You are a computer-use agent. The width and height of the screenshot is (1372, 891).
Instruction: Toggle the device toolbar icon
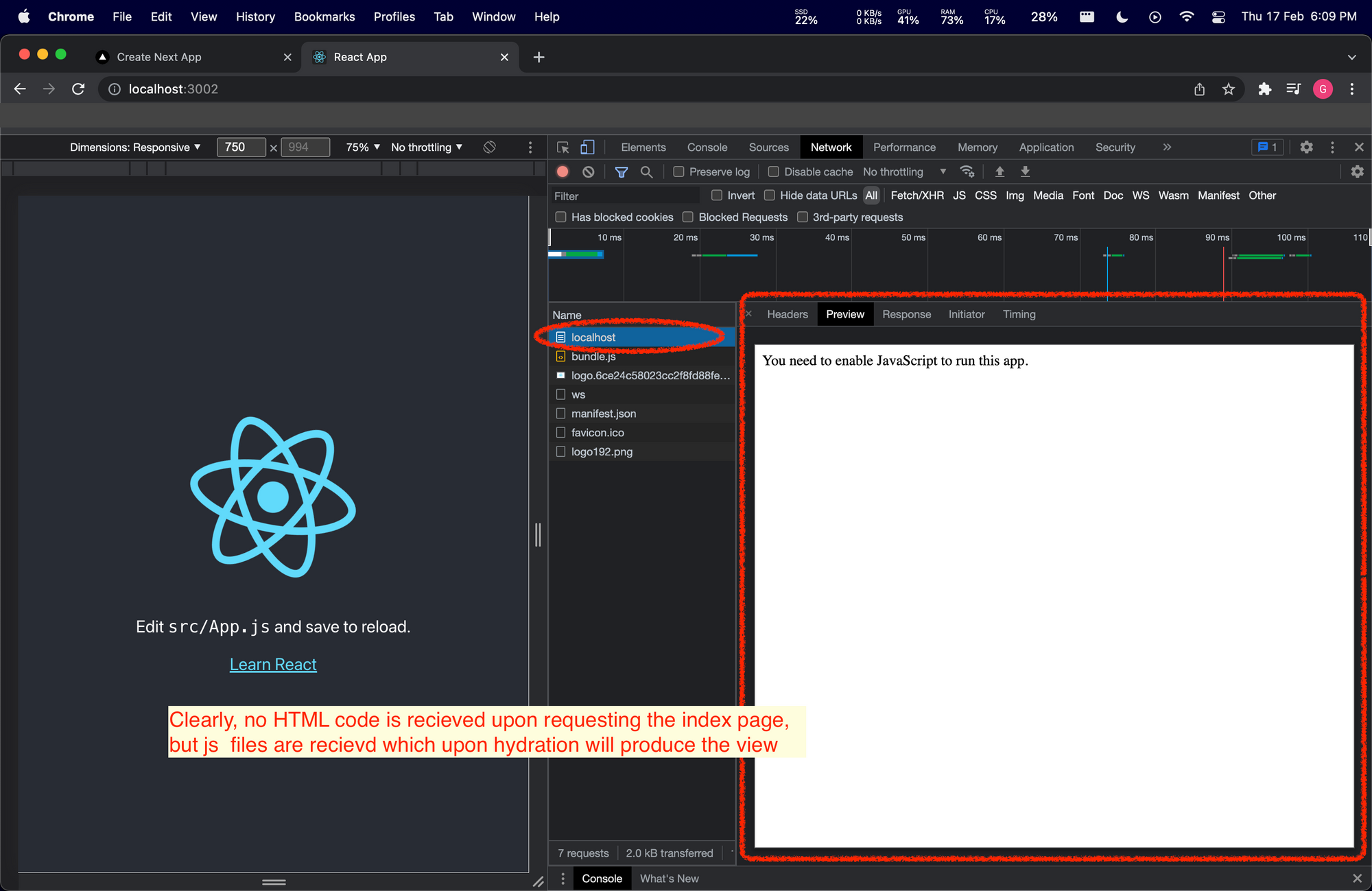point(587,147)
